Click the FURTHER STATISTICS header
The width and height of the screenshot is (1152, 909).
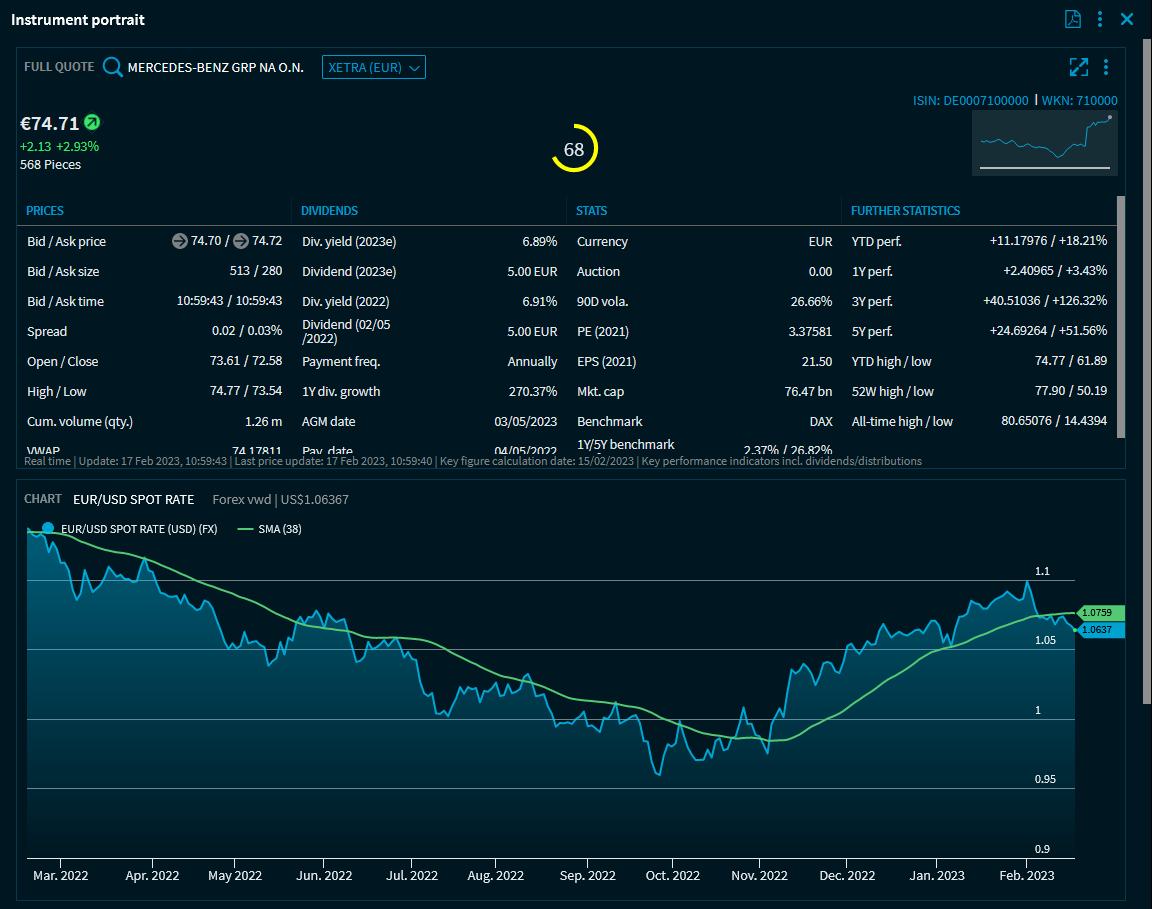(x=905, y=211)
